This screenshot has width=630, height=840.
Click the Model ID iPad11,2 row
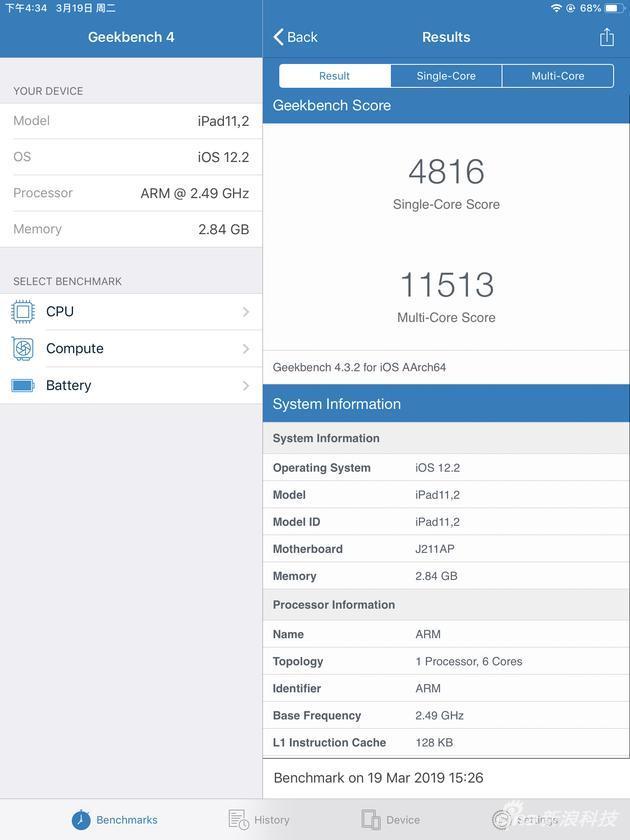(x=446, y=522)
